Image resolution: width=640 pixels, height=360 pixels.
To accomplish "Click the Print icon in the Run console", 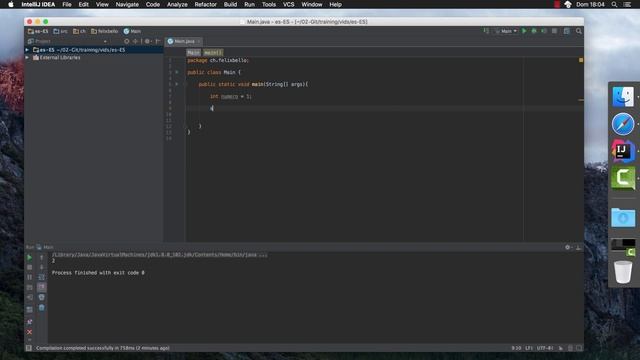I will 42,298.
